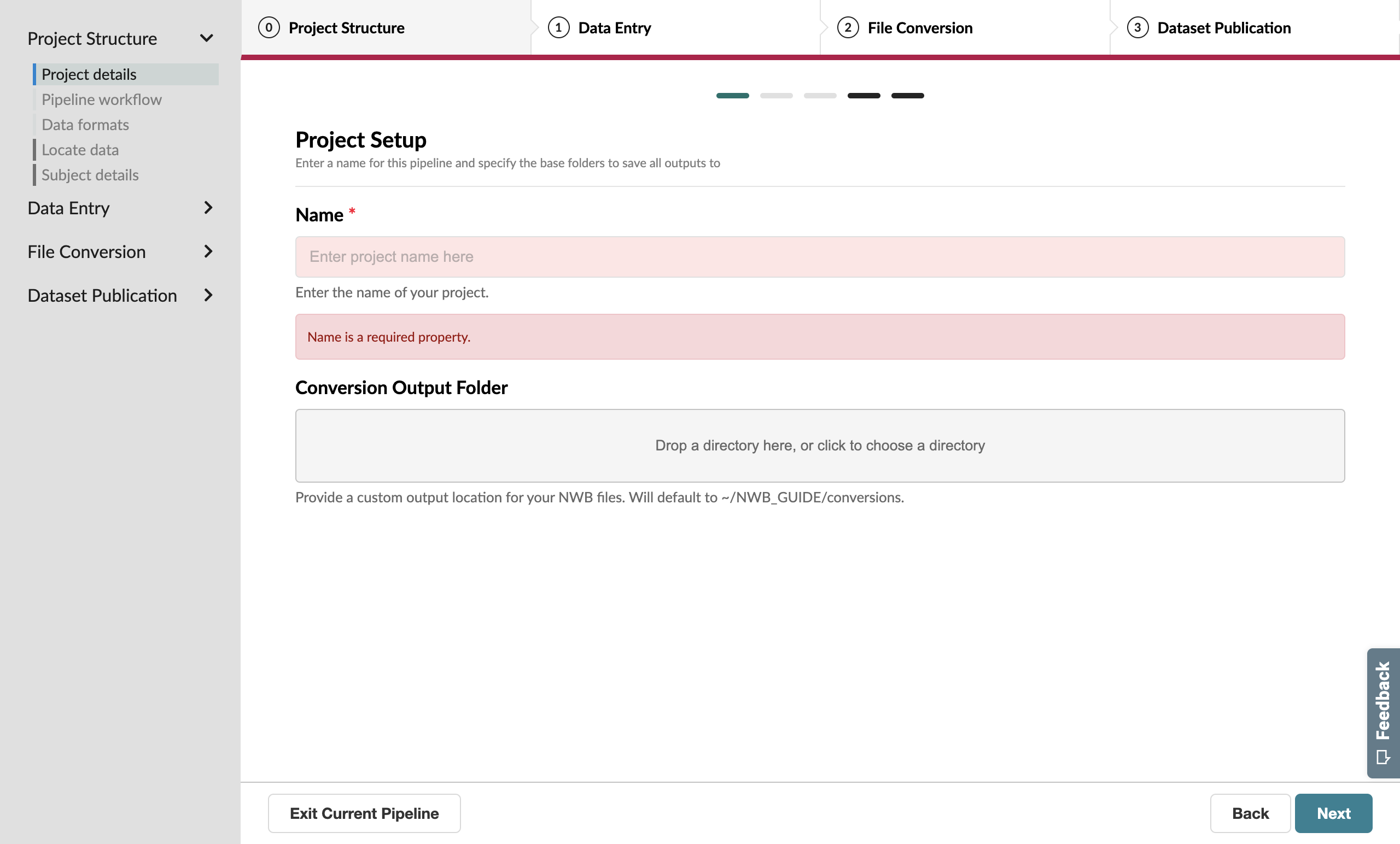Go to Project Structure step tab

point(386,27)
